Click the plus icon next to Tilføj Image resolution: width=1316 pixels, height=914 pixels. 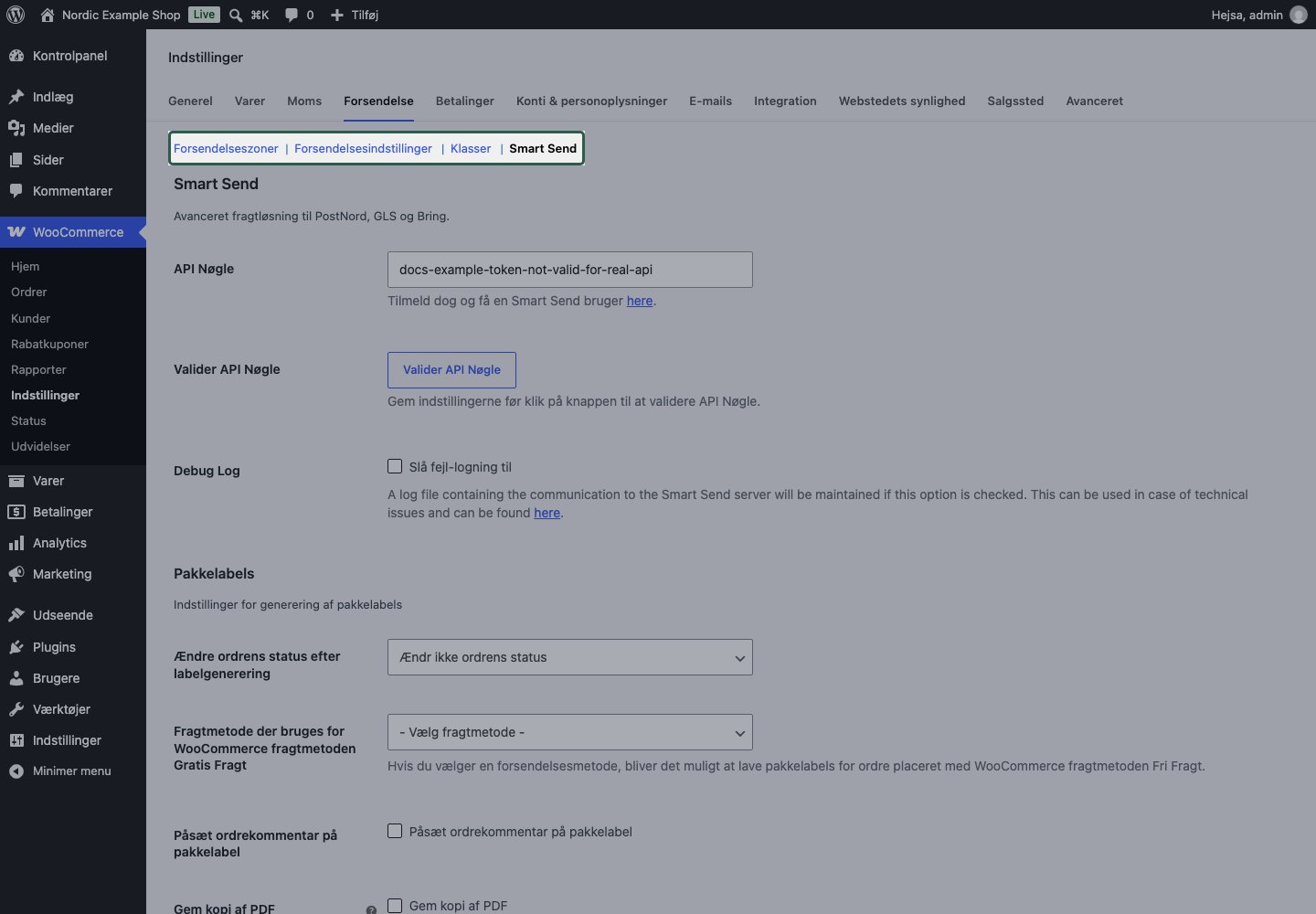pos(337,15)
